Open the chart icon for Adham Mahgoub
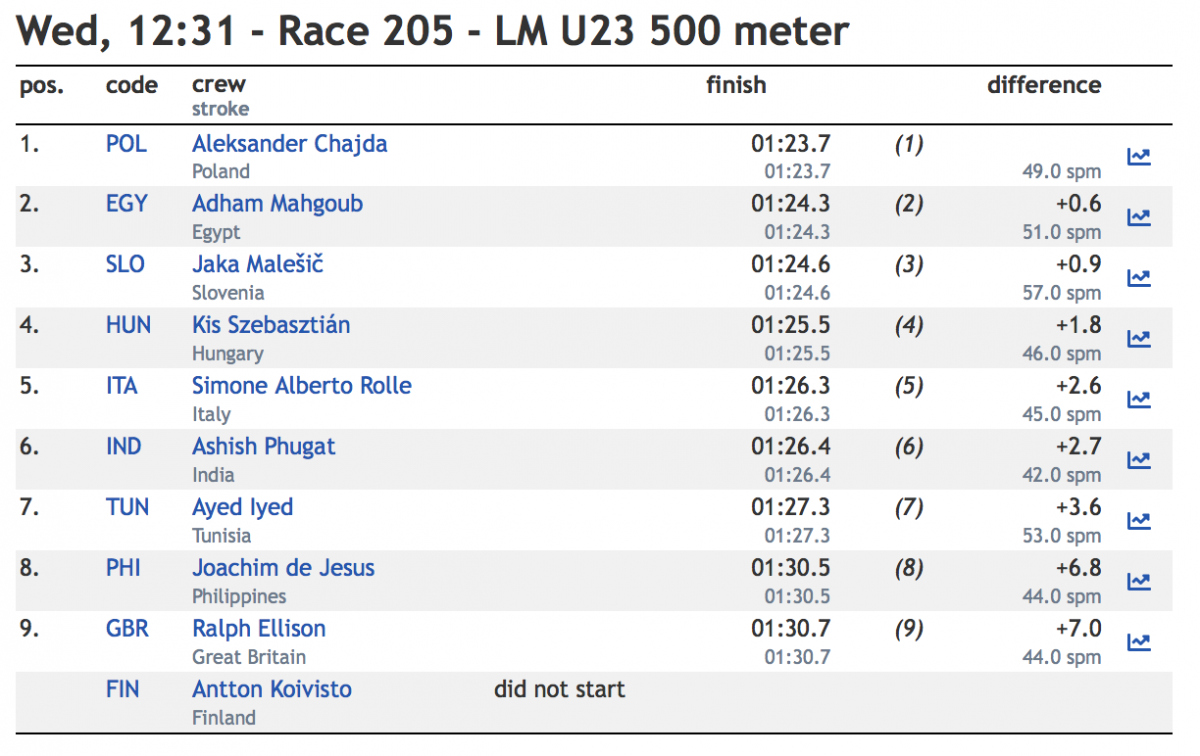The image size is (1200, 756). pyautogui.click(x=1139, y=217)
